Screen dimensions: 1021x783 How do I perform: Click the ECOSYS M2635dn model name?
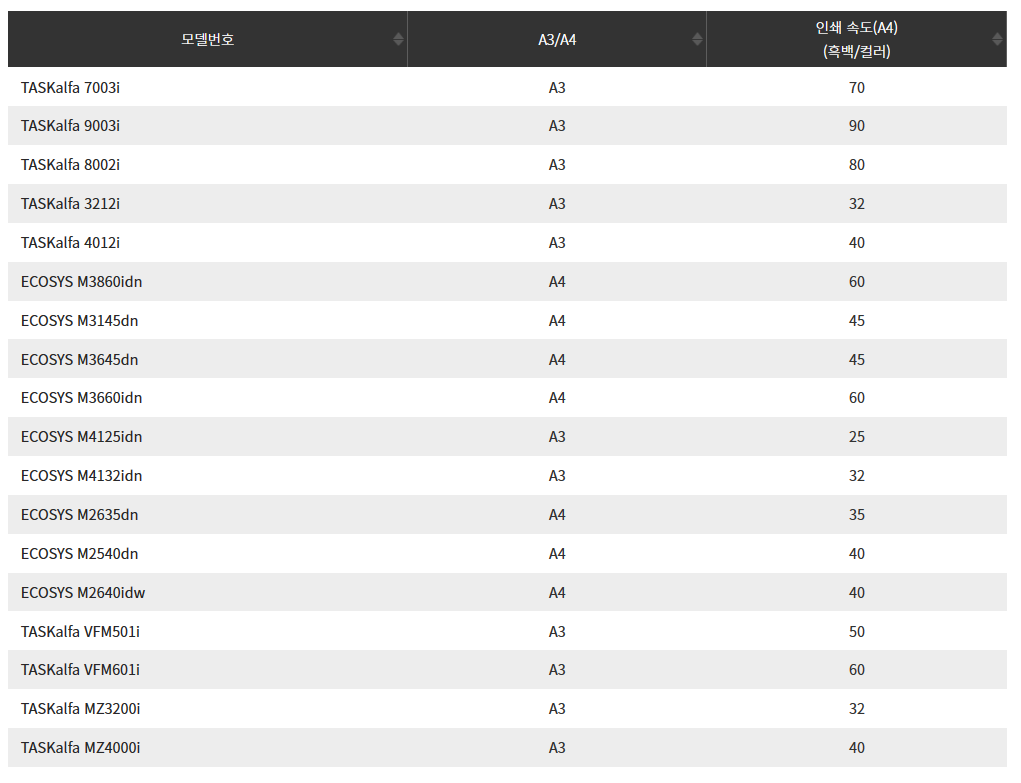(79, 515)
